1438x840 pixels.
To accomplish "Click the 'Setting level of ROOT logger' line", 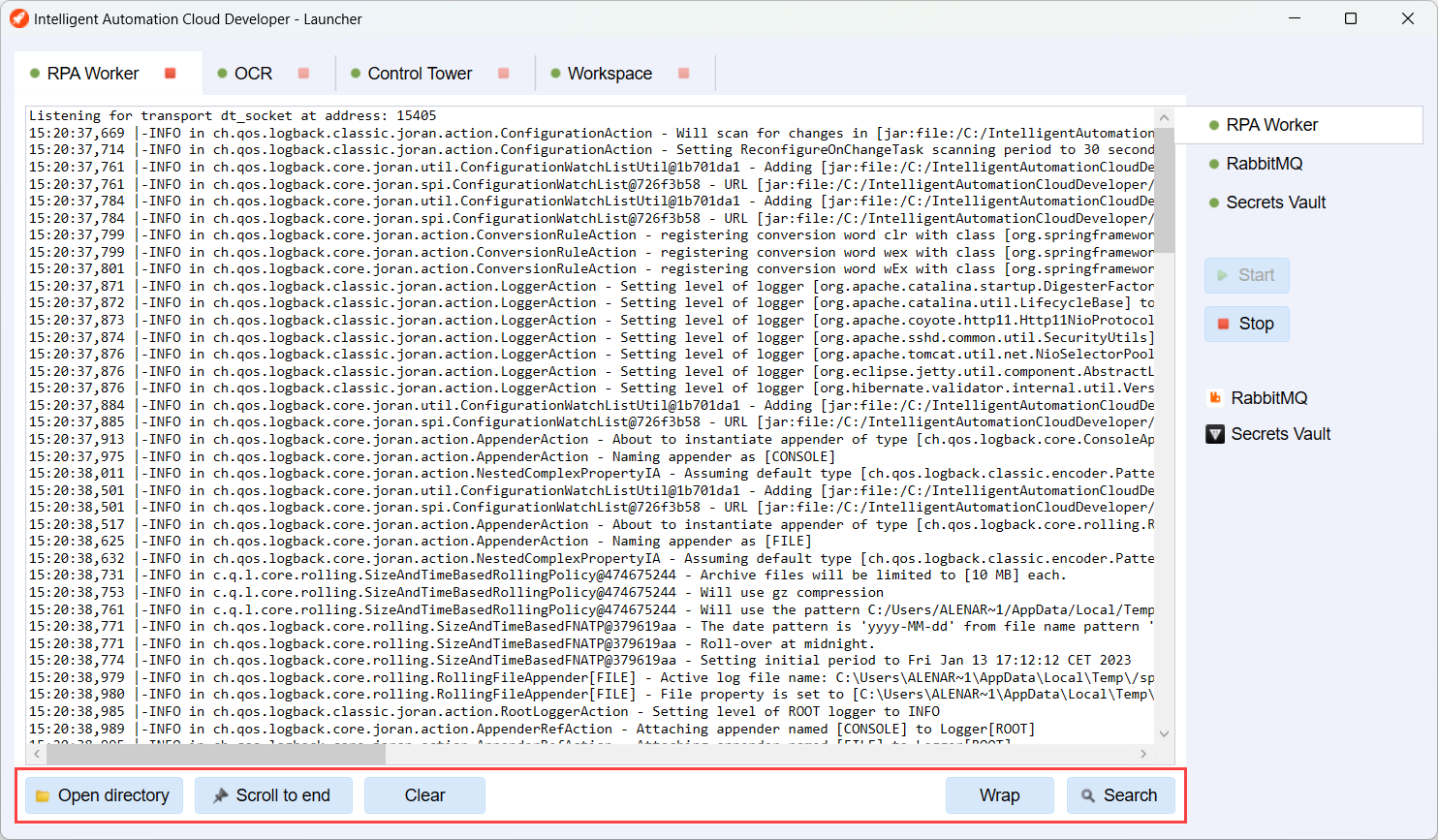I will [484, 711].
